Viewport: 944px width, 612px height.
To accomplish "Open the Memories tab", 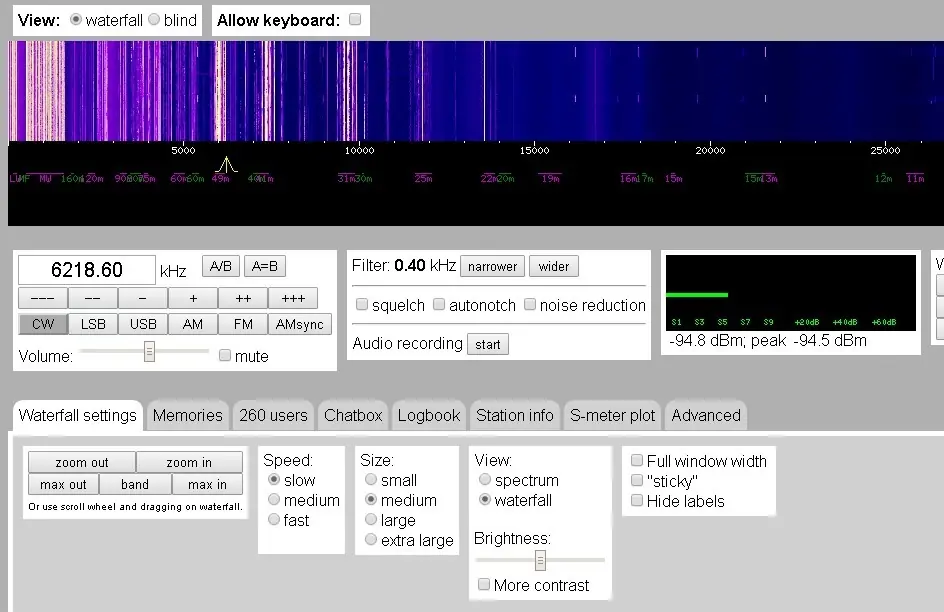I will click(x=187, y=415).
